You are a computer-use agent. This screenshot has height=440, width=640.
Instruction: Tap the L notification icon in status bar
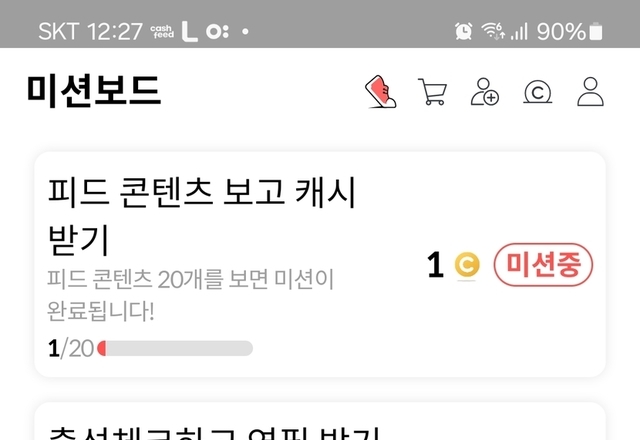click(189, 31)
